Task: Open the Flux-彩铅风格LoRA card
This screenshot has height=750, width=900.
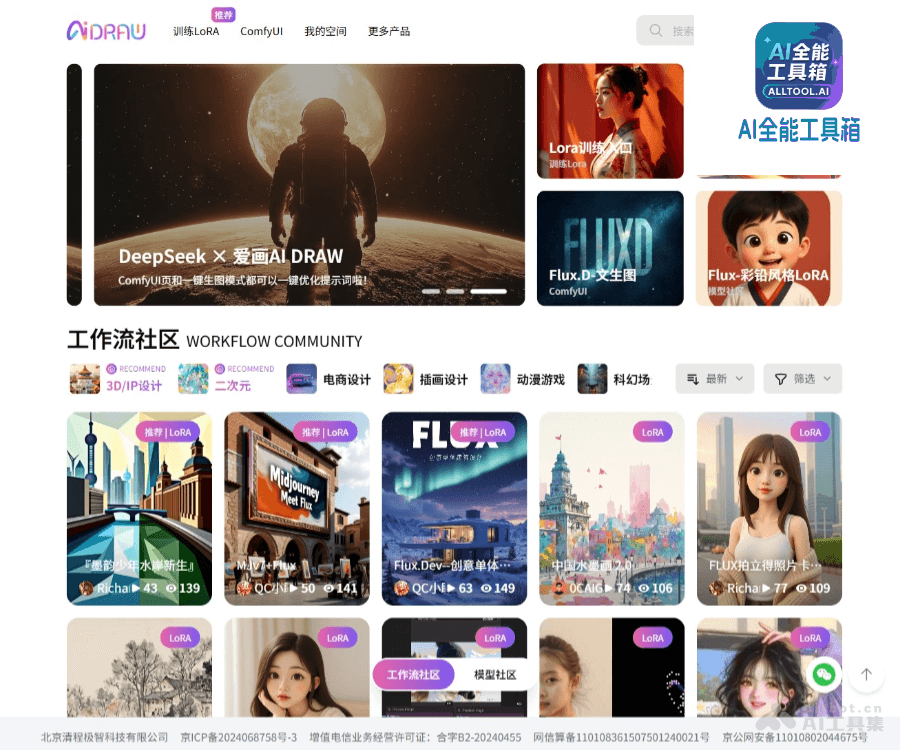Action: [x=769, y=248]
